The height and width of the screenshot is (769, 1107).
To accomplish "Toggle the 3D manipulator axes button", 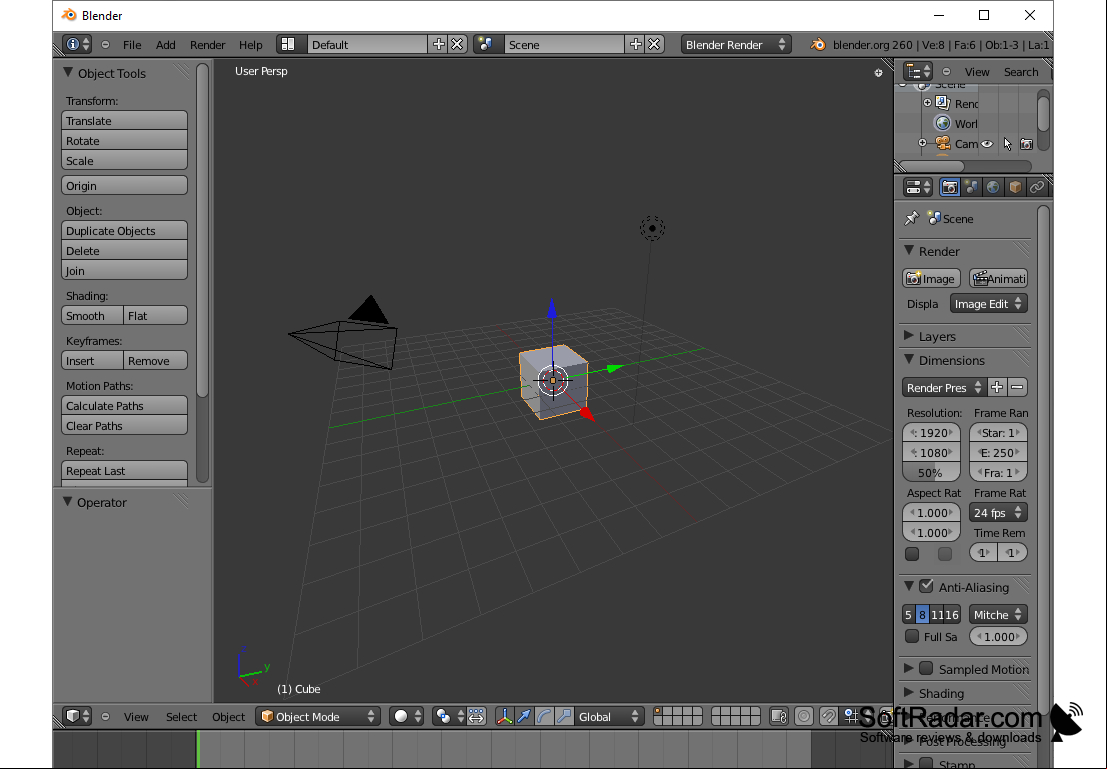I will click(x=504, y=716).
